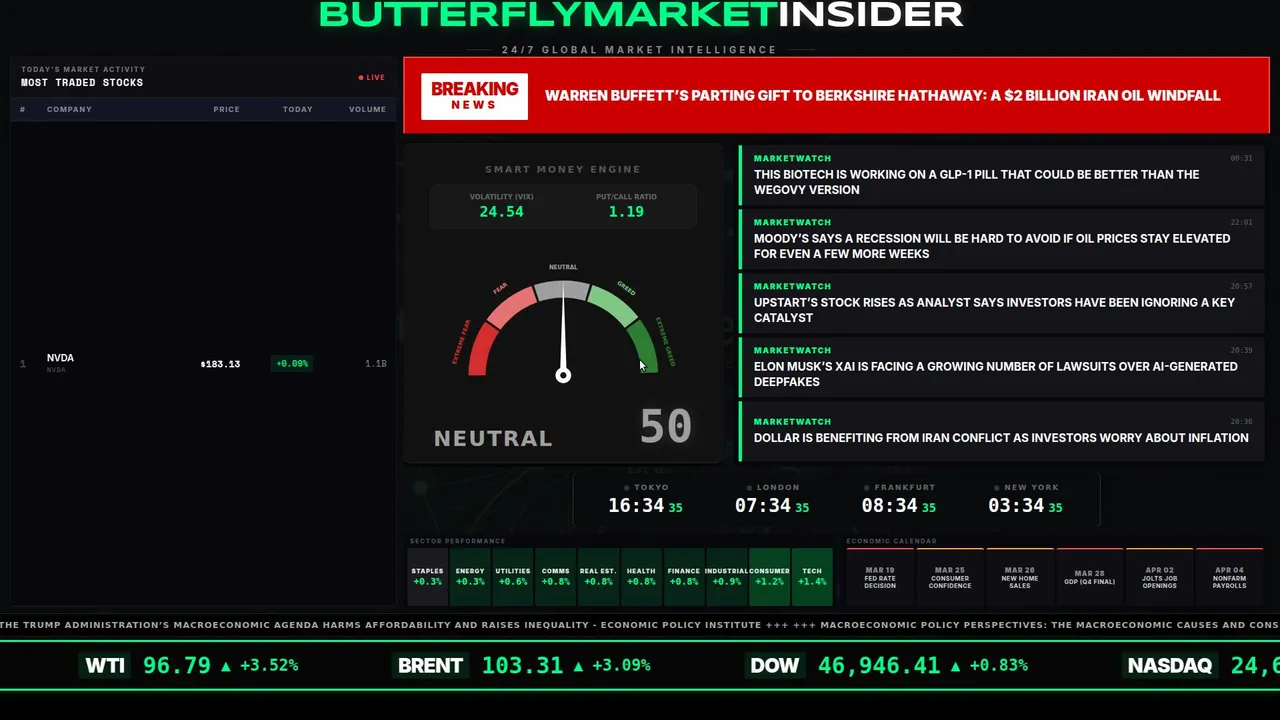1280x720 pixels.
Task: Click the Put/Call Ratio value 1.19
Action: [626, 212]
